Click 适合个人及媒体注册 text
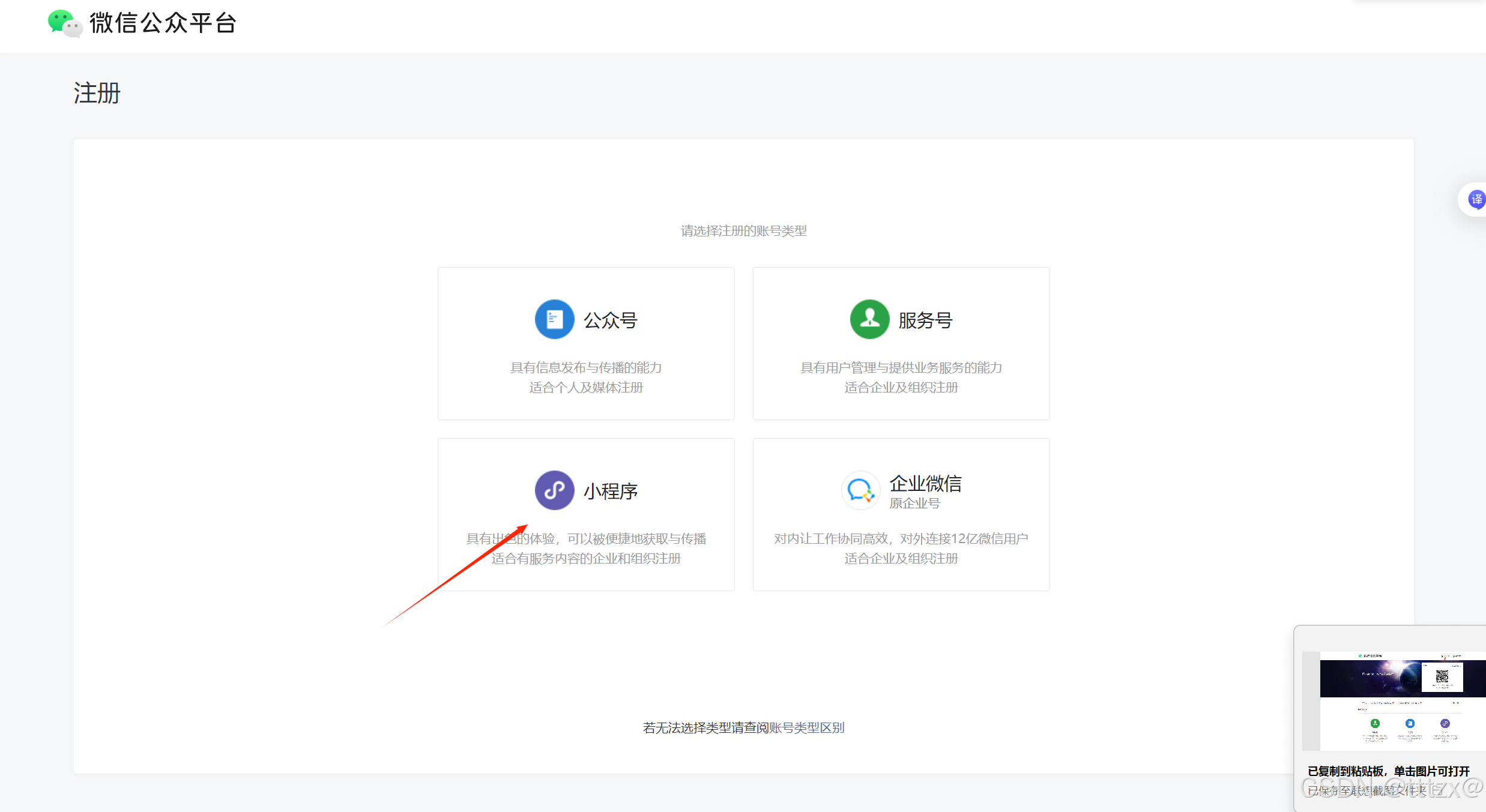Image resolution: width=1486 pixels, height=812 pixels. point(586,388)
